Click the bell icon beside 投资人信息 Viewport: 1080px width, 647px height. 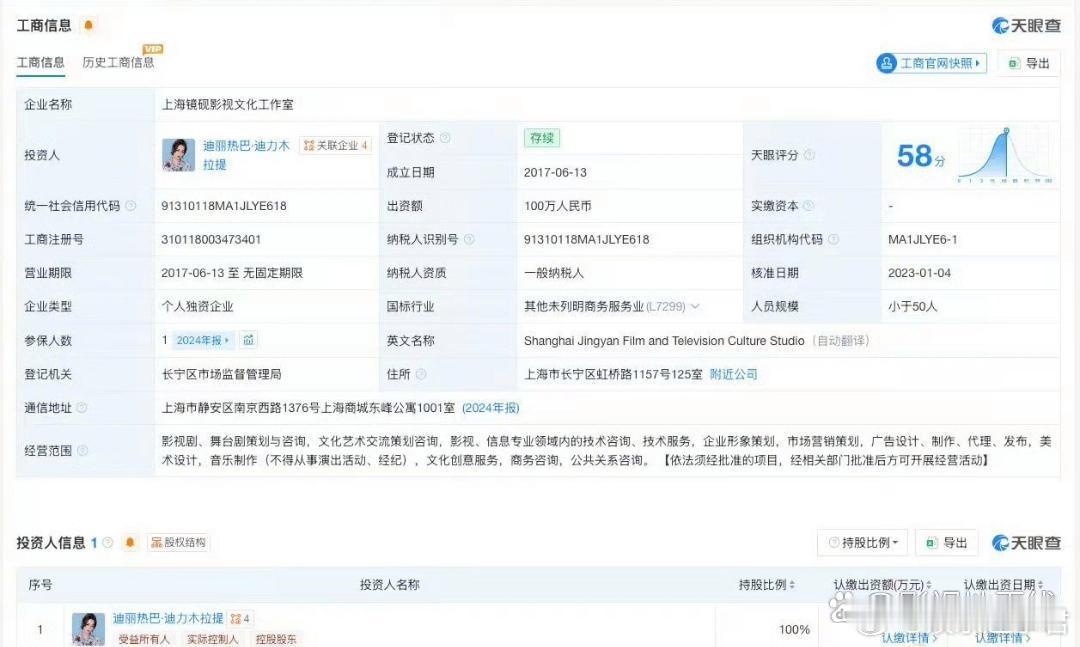(129, 542)
